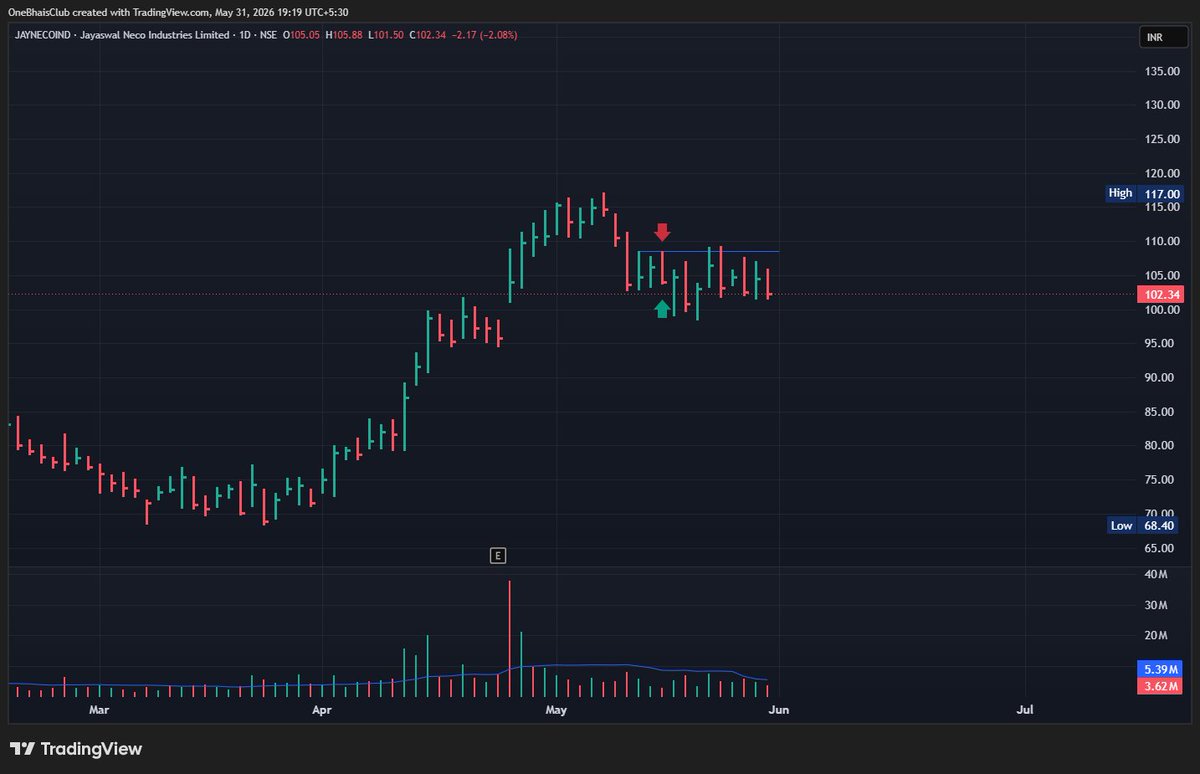Click the open value O105.05 in header

pyautogui.click(x=301, y=35)
